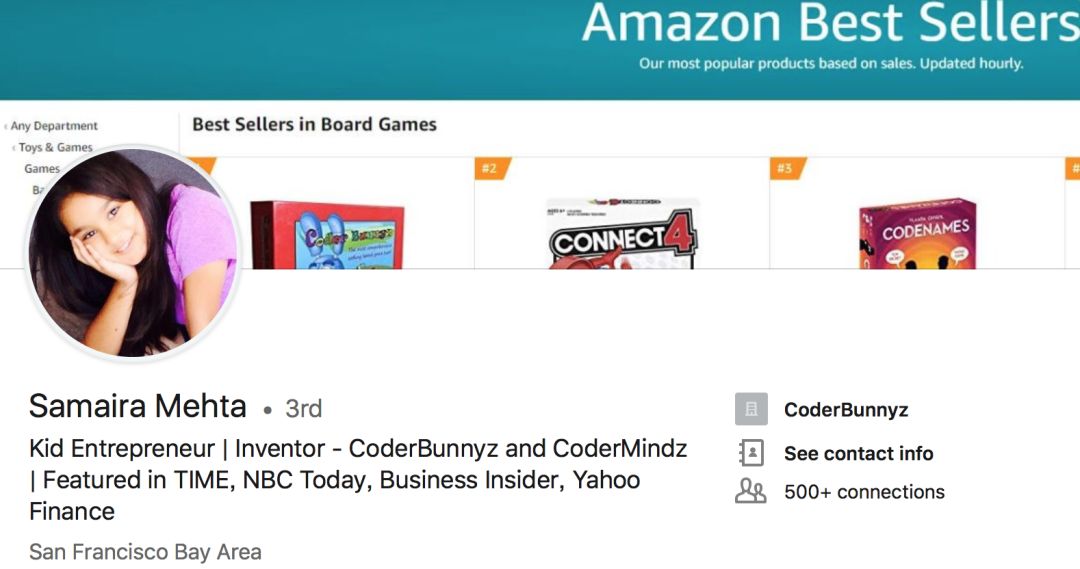Click the building icon beside CoderBunnyz company

coord(751,409)
